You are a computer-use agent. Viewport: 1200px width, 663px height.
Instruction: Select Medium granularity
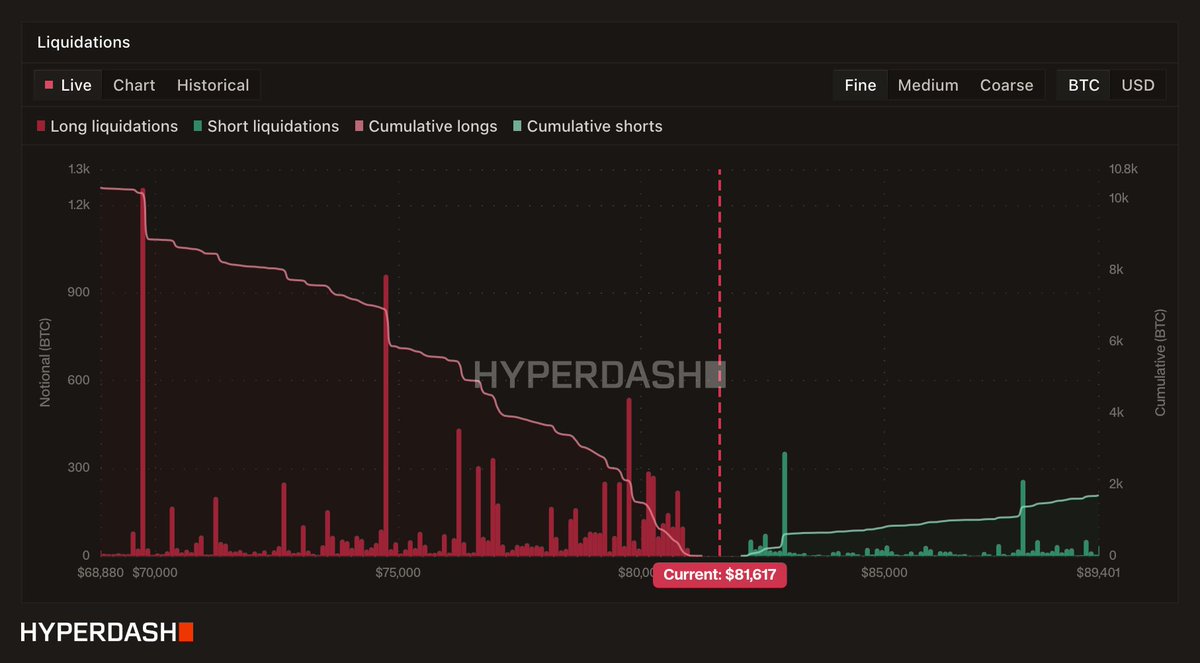928,85
